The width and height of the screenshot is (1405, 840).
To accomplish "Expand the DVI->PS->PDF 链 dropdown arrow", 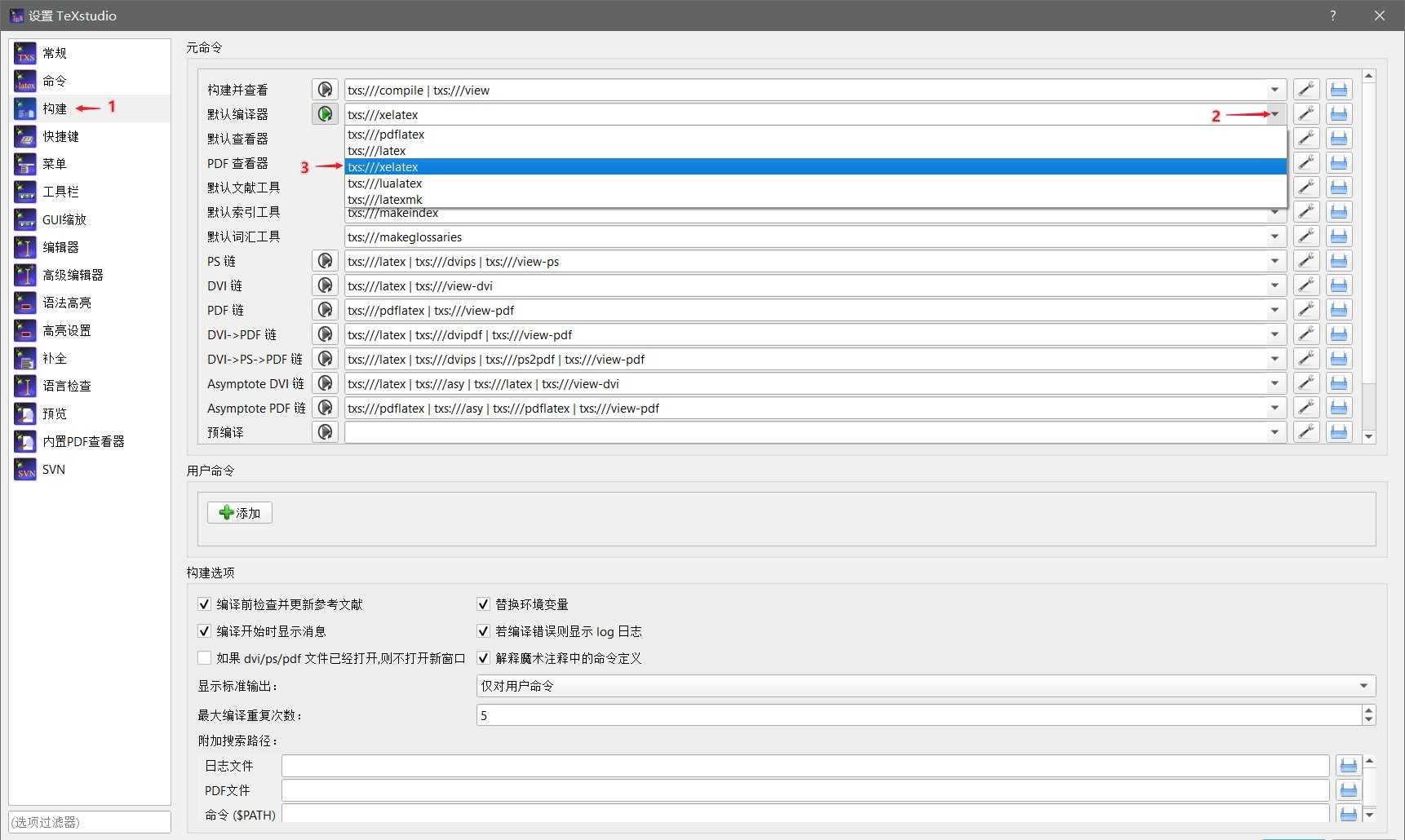I will [1274, 359].
